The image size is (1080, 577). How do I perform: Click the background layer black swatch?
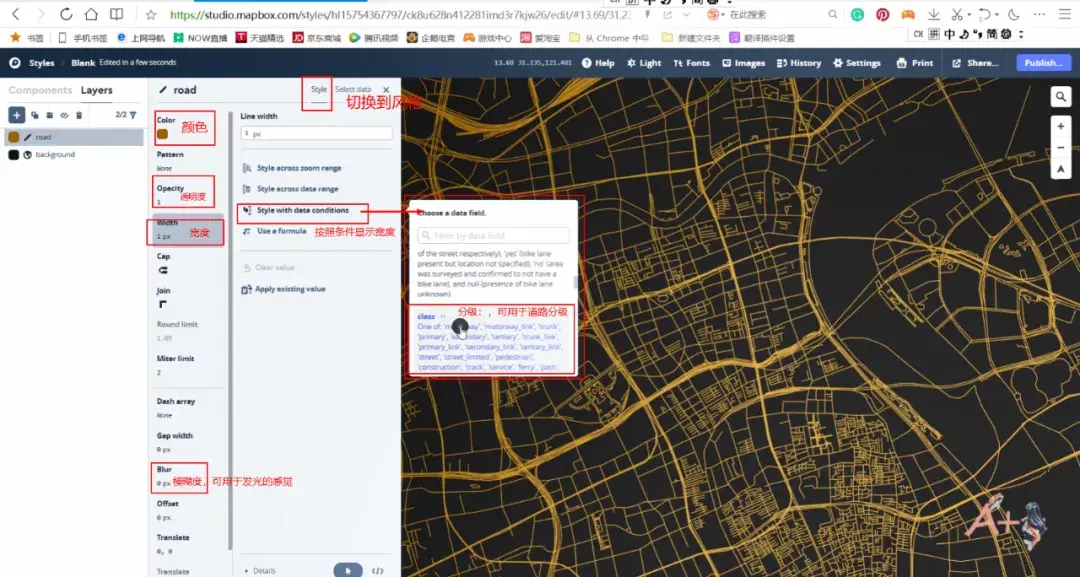(x=14, y=155)
